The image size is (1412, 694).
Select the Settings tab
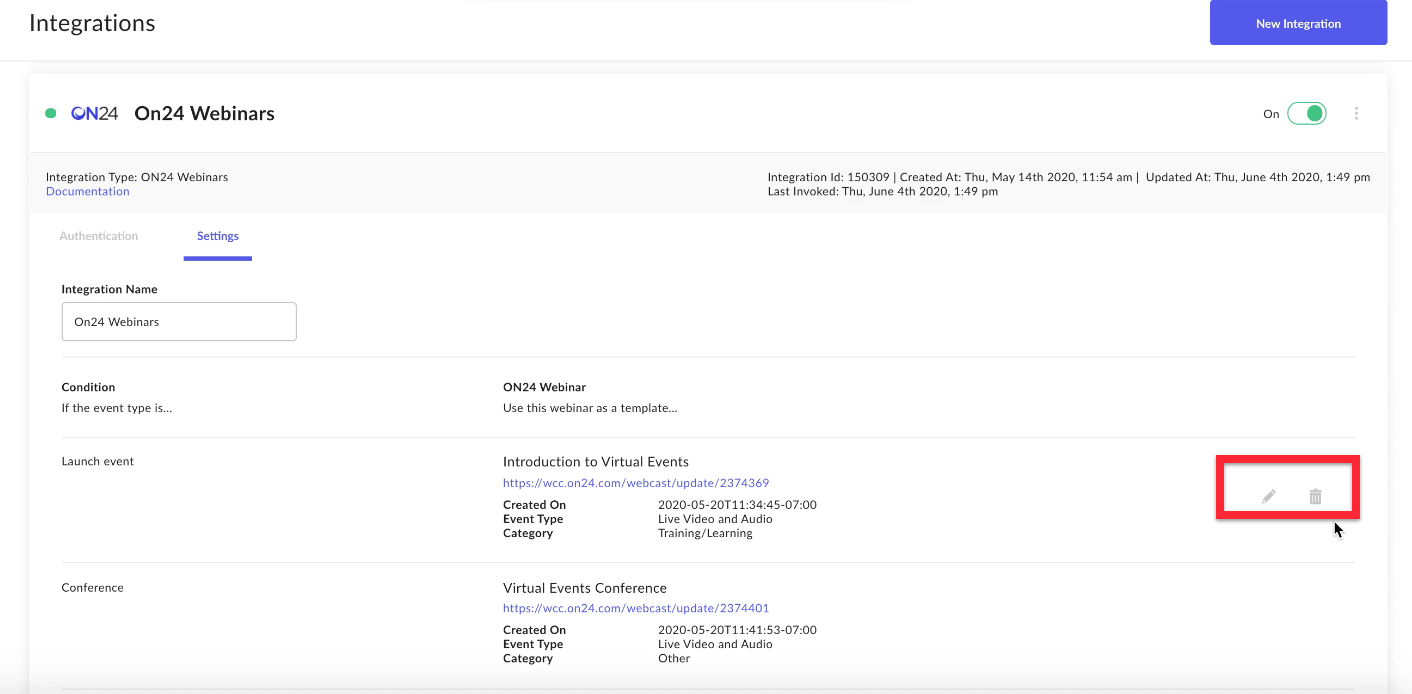pyautogui.click(x=217, y=236)
